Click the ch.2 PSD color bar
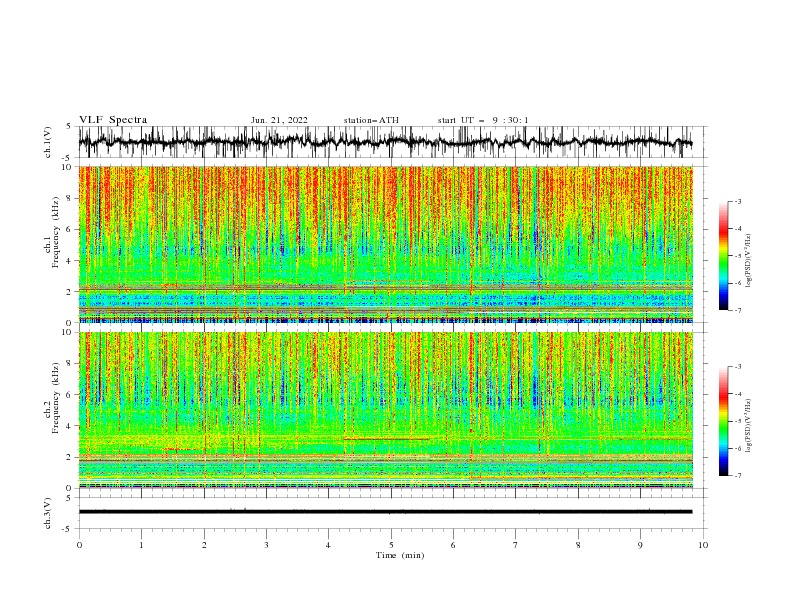The height and width of the screenshot is (612, 792). 723,421
